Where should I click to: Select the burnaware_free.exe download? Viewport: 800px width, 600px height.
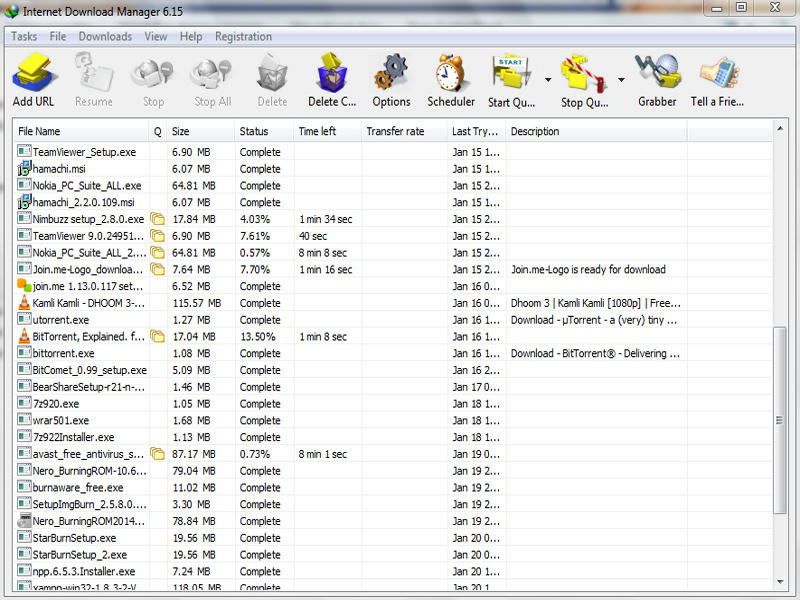pyautogui.click(x=393, y=487)
